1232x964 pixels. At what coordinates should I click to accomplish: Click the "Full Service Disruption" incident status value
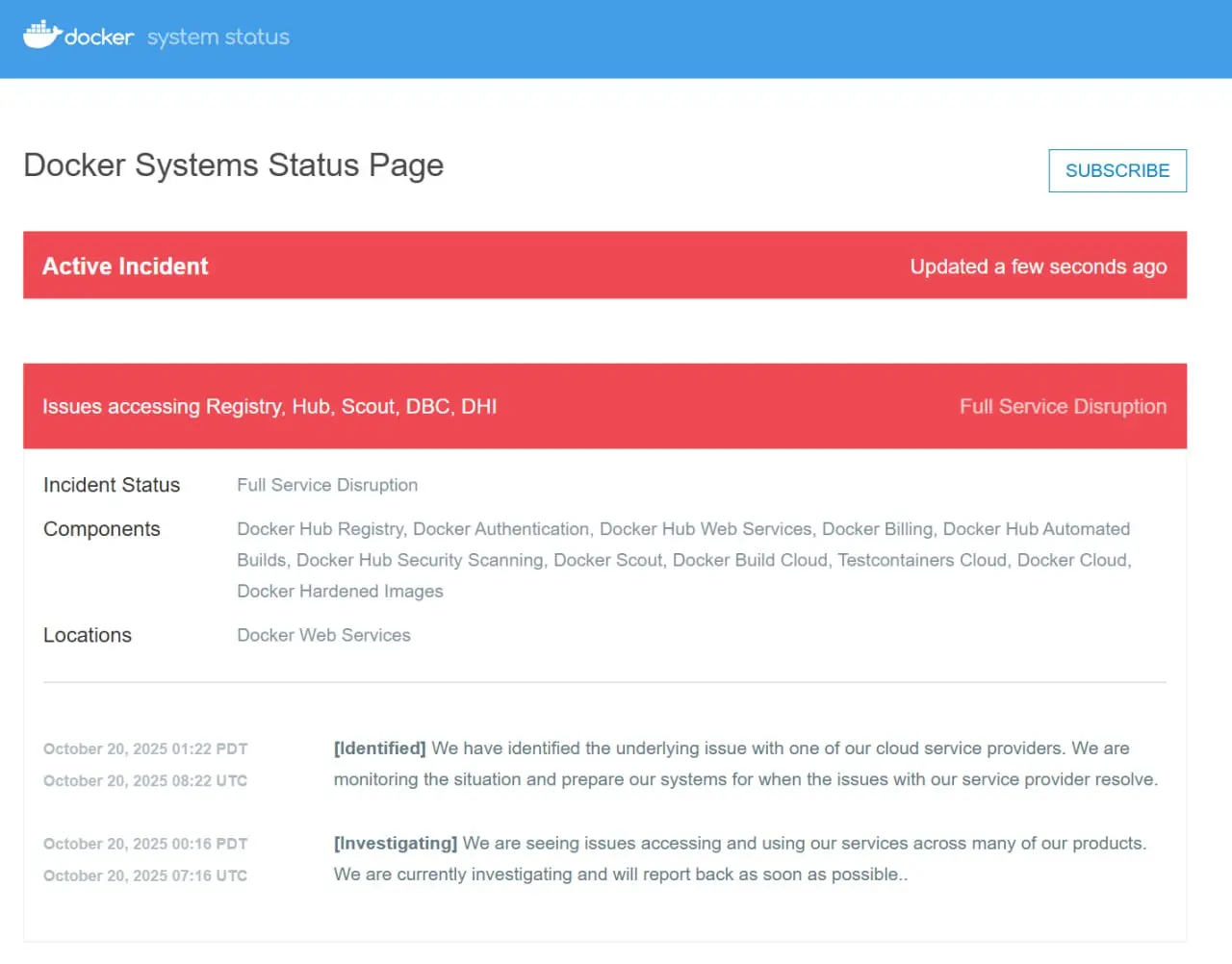(x=327, y=485)
